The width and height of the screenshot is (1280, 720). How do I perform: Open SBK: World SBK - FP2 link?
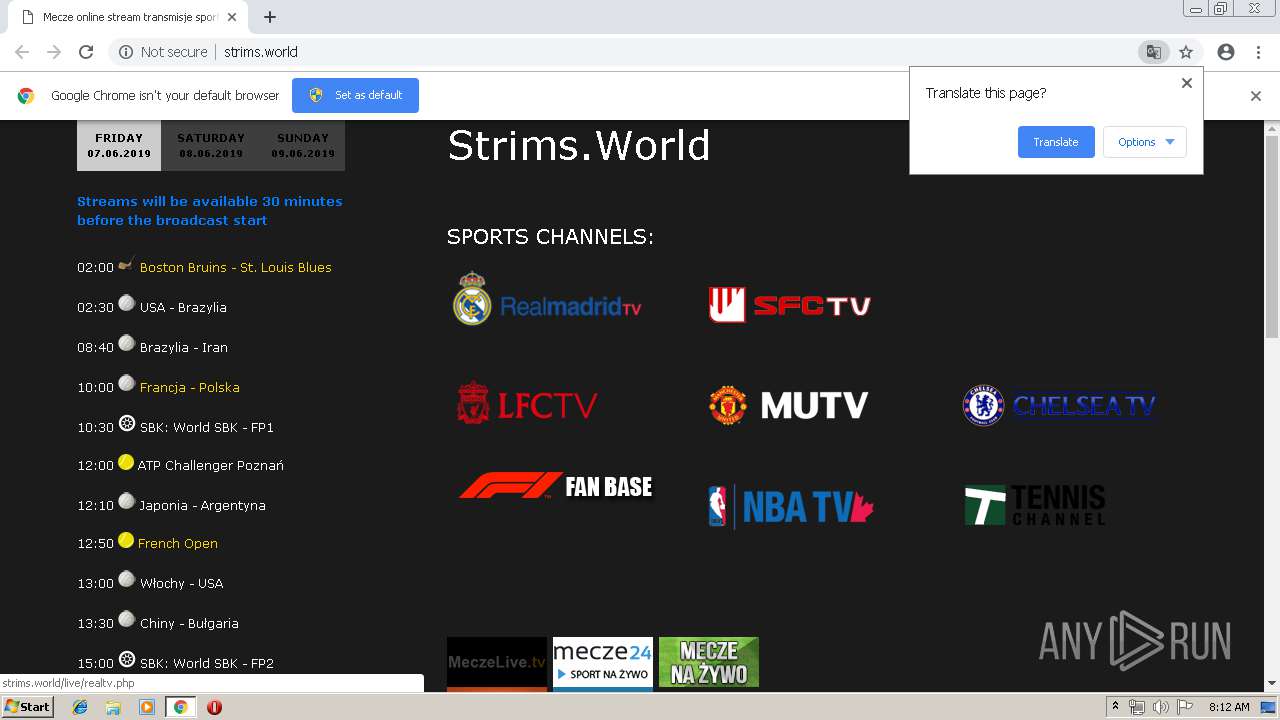point(207,663)
